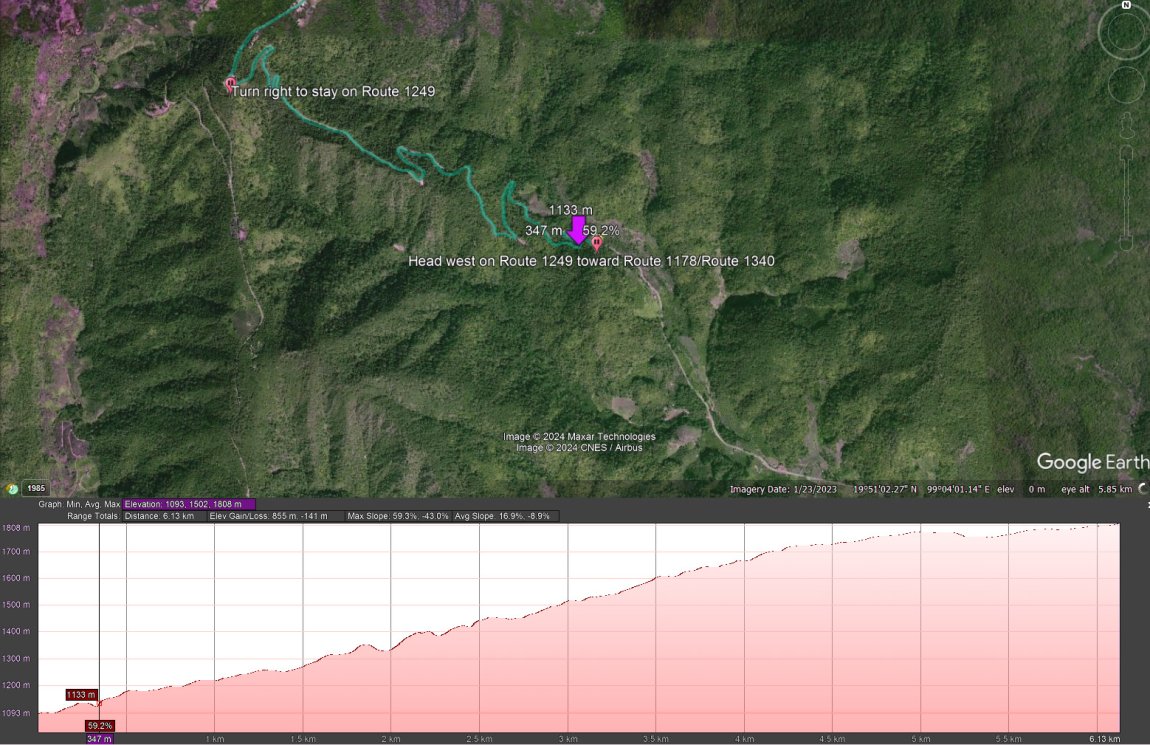Select the 'Turn right to stay on Route 1249' placemark
The height and width of the screenshot is (745, 1150).
pos(229,84)
